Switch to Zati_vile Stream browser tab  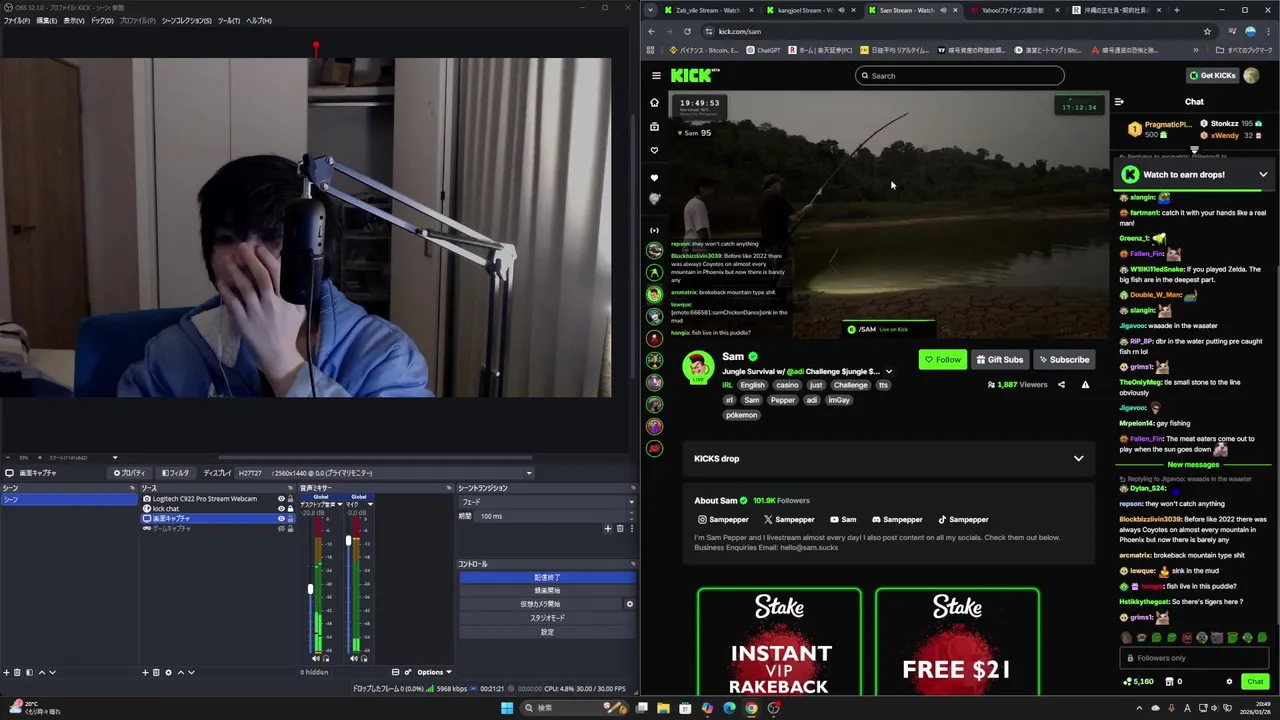point(708,10)
